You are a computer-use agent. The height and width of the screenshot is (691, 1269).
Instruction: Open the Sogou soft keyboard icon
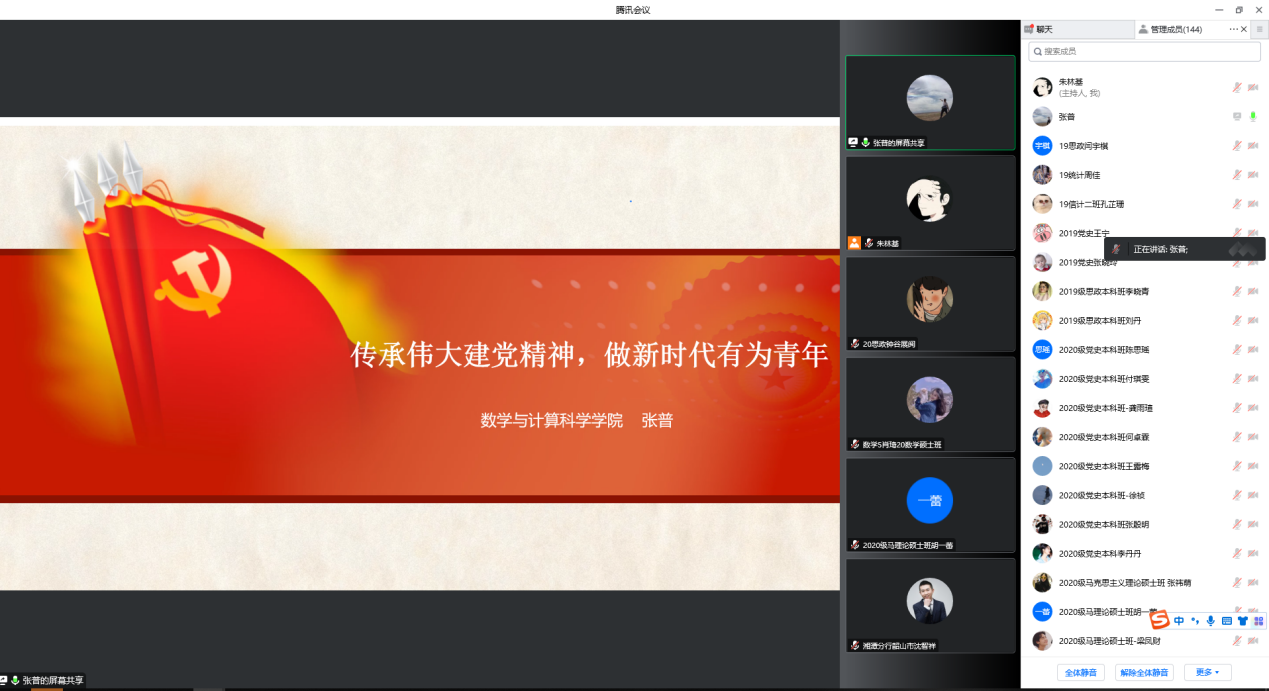tap(1226, 621)
